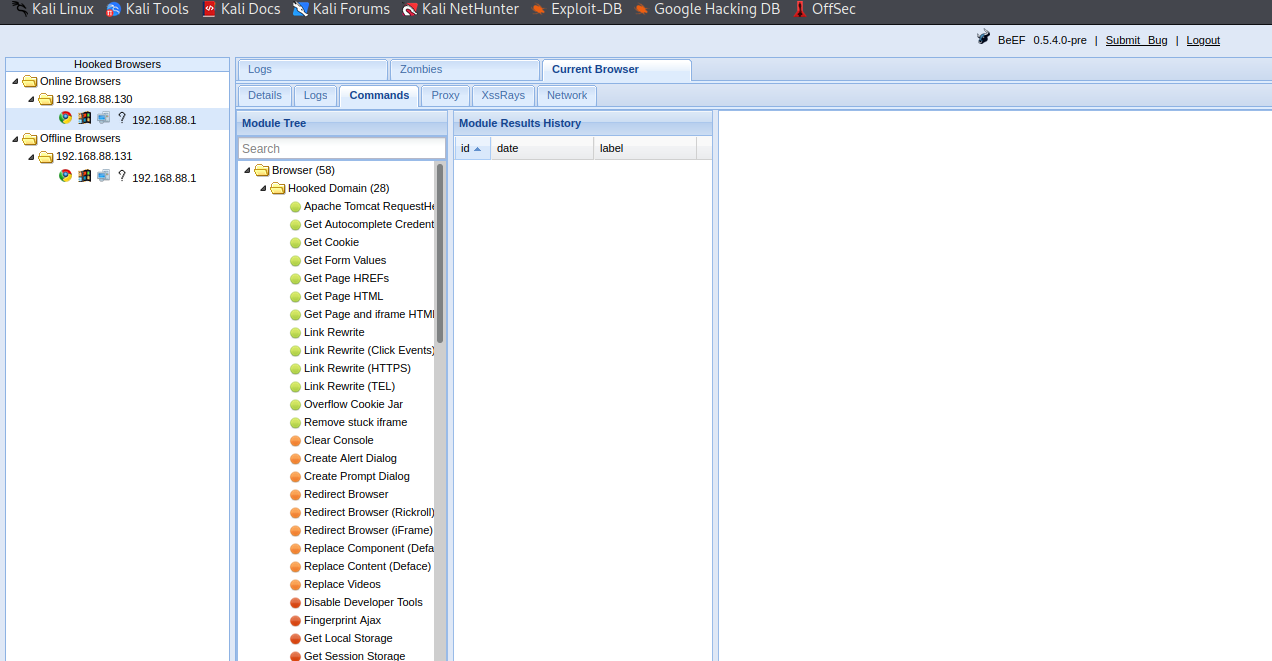Select the Redirect Browser module

(x=346, y=494)
